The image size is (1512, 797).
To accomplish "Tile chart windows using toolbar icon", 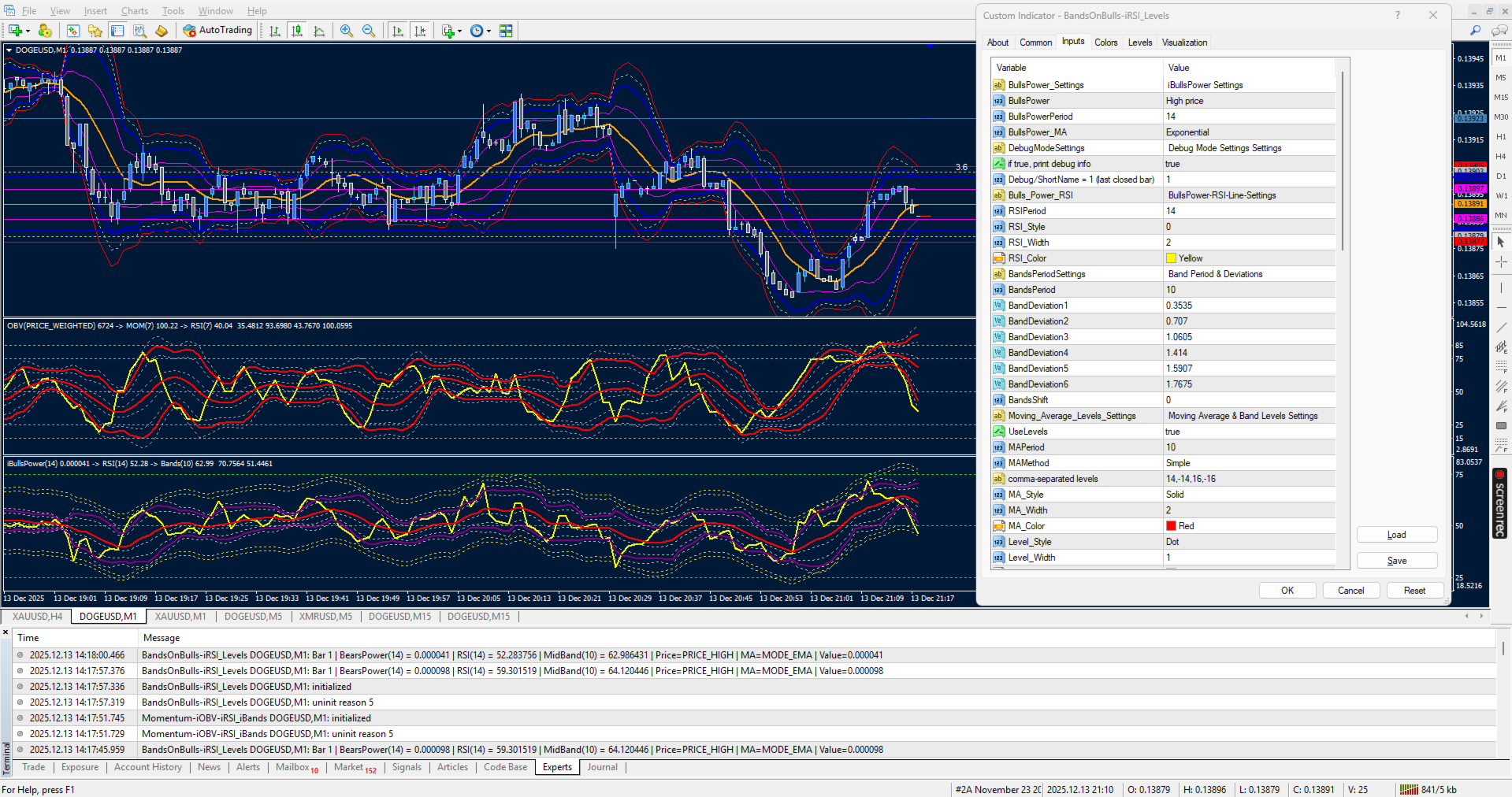I will point(506,31).
